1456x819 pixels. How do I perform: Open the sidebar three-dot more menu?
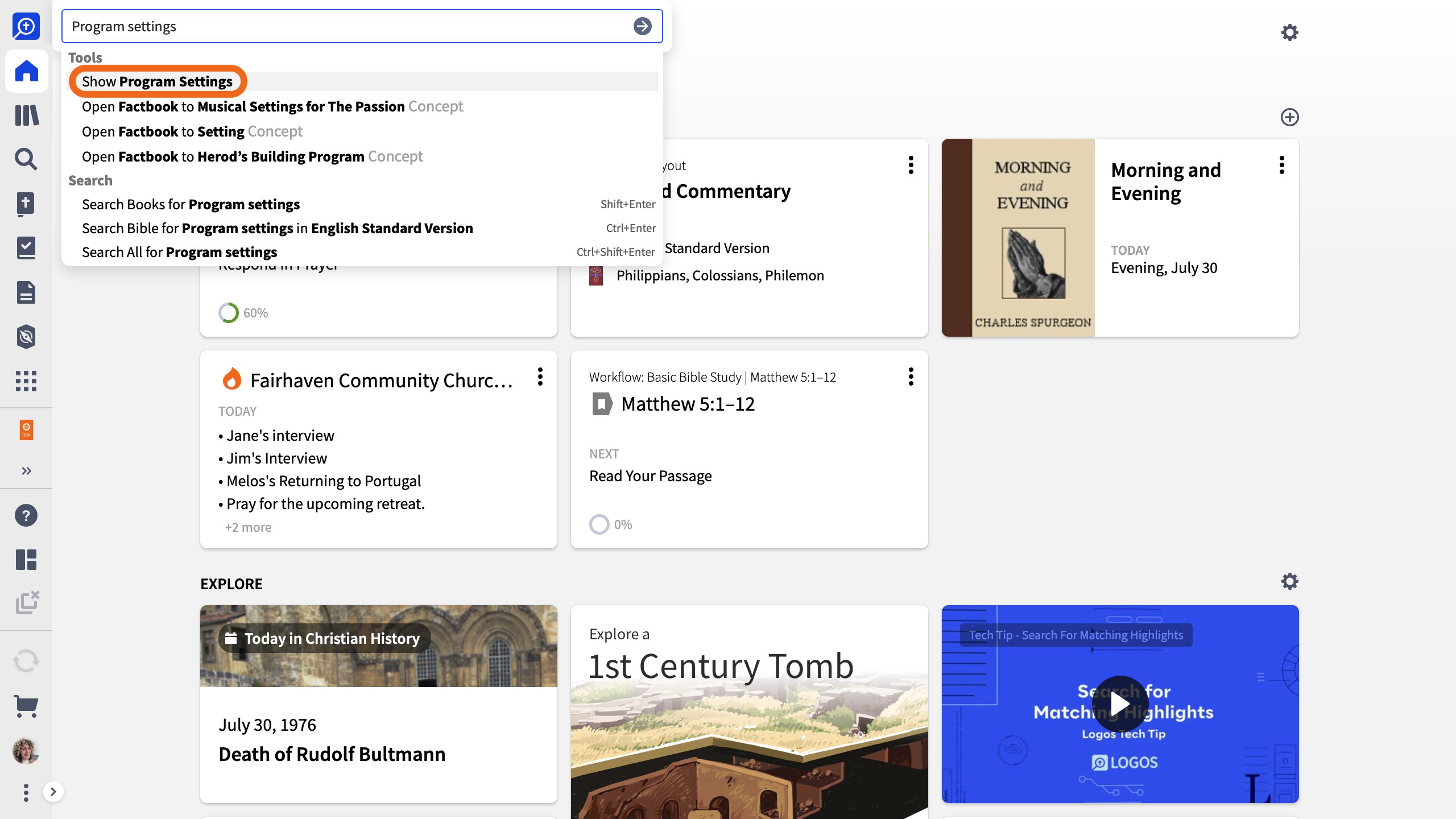(x=26, y=792)
